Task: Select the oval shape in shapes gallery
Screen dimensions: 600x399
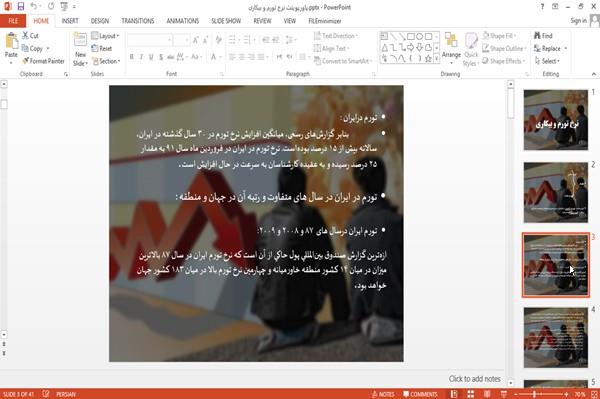Action: [420, 37]
